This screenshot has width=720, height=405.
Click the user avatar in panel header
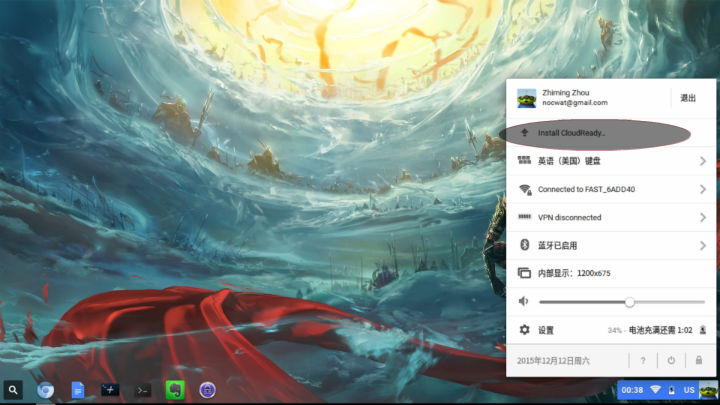526,98
